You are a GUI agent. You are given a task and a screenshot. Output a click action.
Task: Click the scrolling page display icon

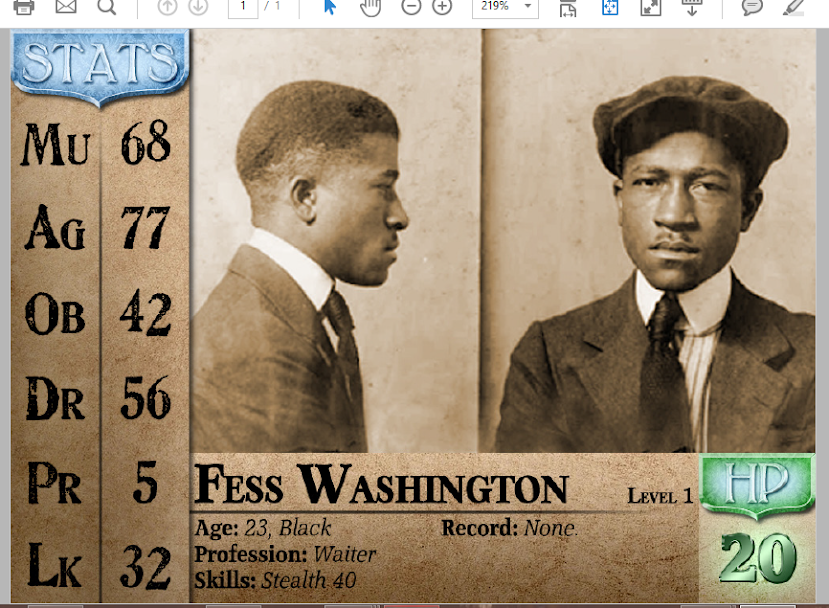(569, 8)
